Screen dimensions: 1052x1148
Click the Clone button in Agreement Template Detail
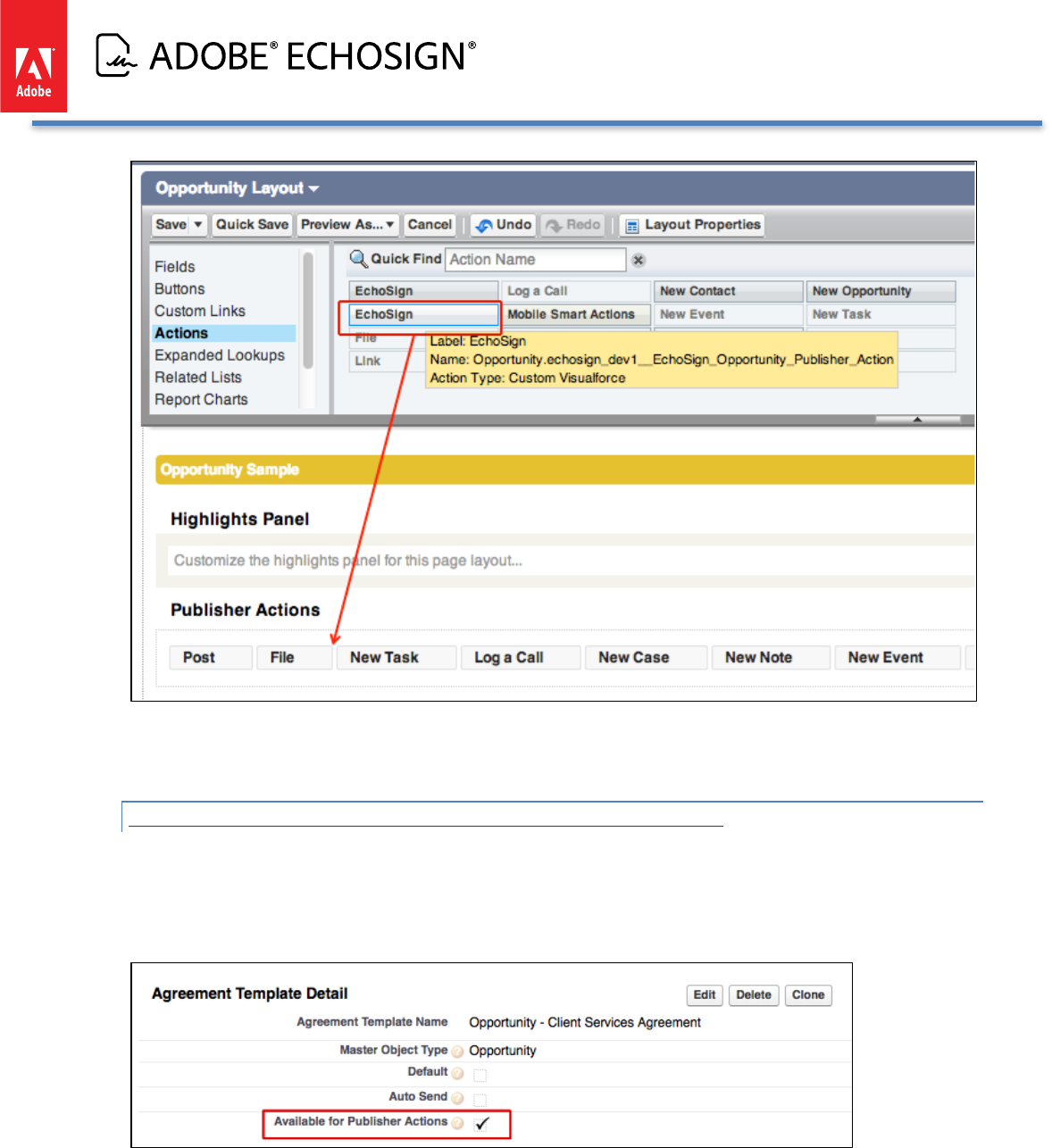pos(808,995)
